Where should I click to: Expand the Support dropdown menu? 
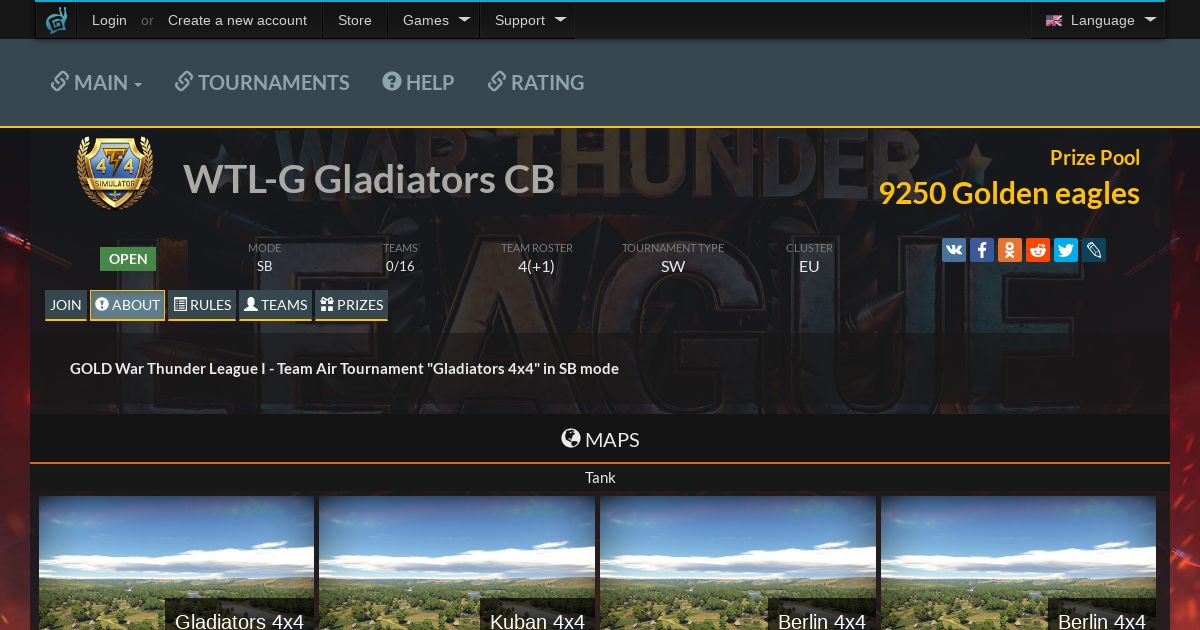point(530,20)
